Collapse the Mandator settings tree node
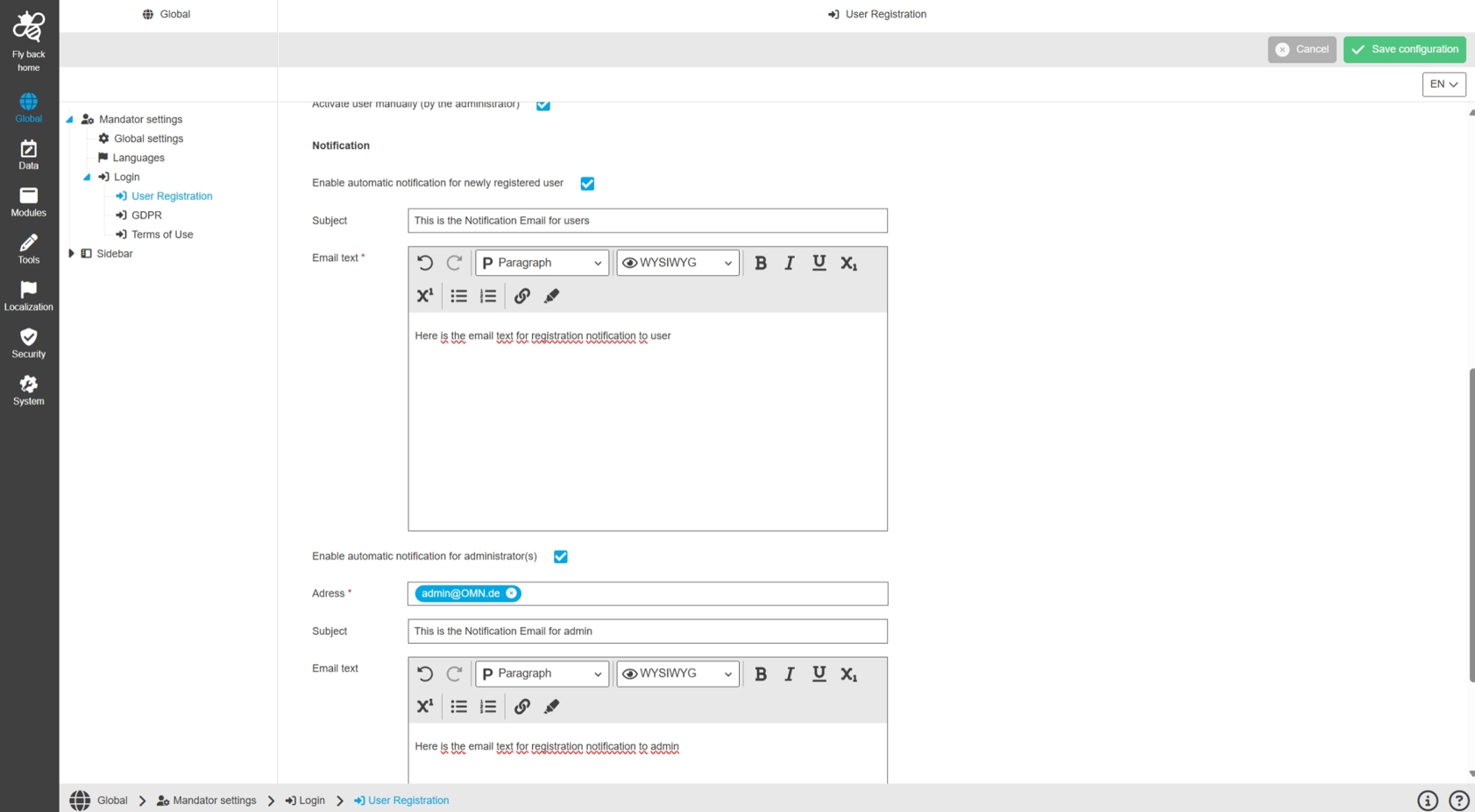This screenshot has height=812, width=1475. [x=70, y=119]
